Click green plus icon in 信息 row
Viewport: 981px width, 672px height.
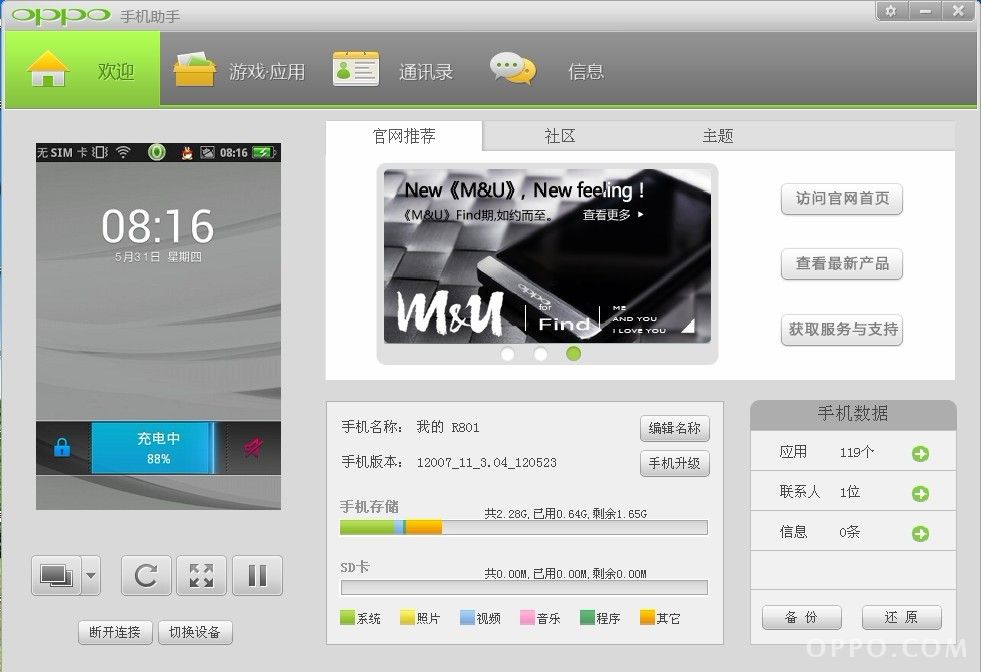(x=920, y=534)
